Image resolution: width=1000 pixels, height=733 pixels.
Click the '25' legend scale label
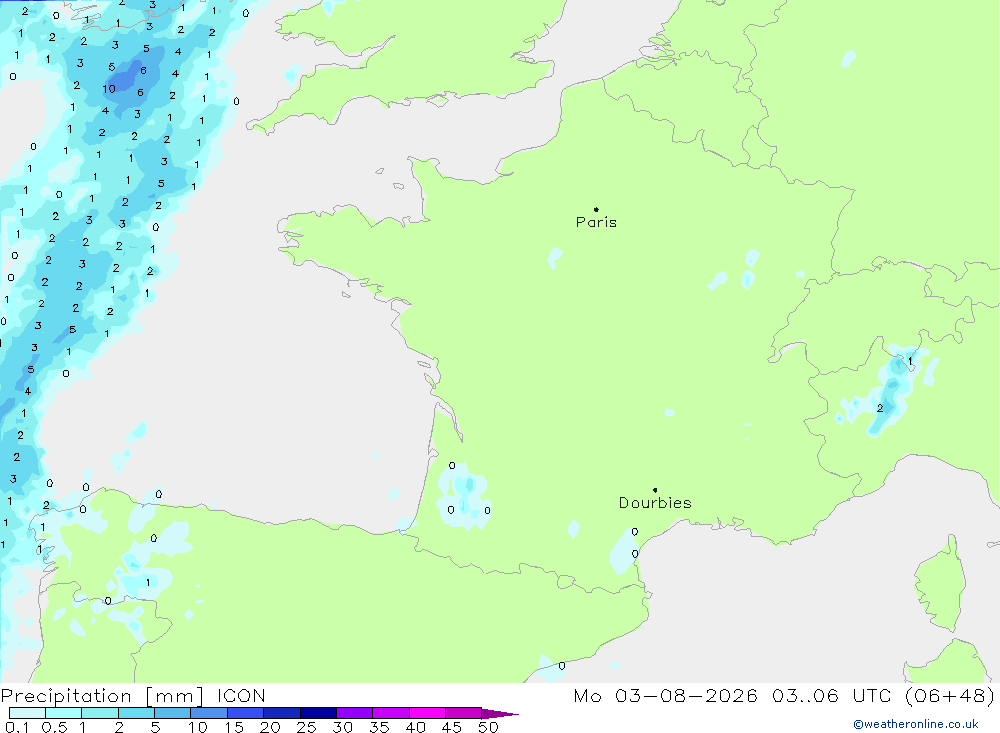[x=306, y=727]
